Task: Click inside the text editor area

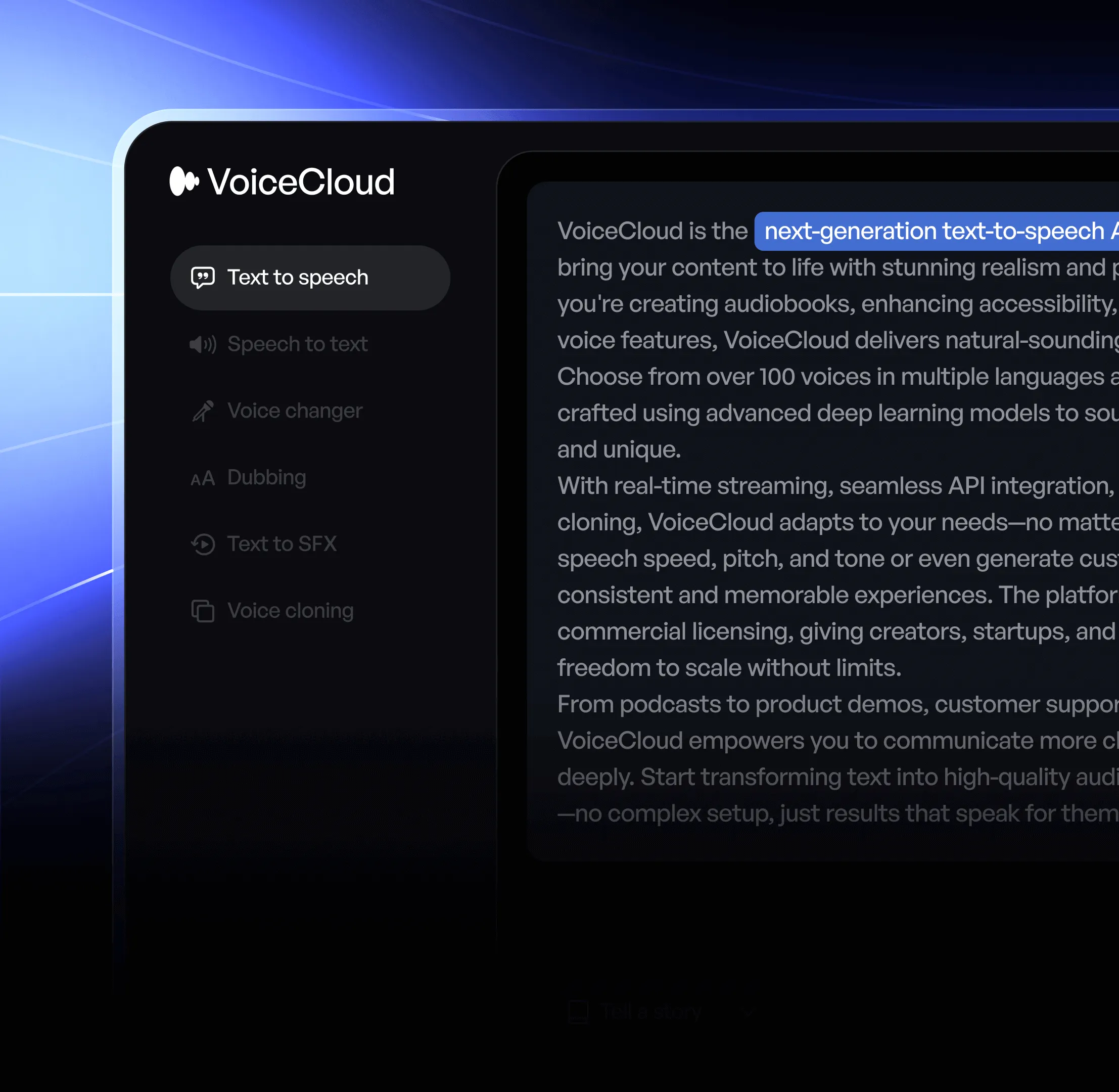Action: click(803, 516)
